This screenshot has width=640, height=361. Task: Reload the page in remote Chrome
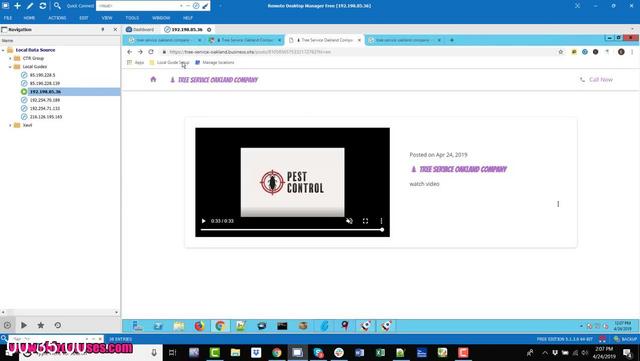point(151,52)
